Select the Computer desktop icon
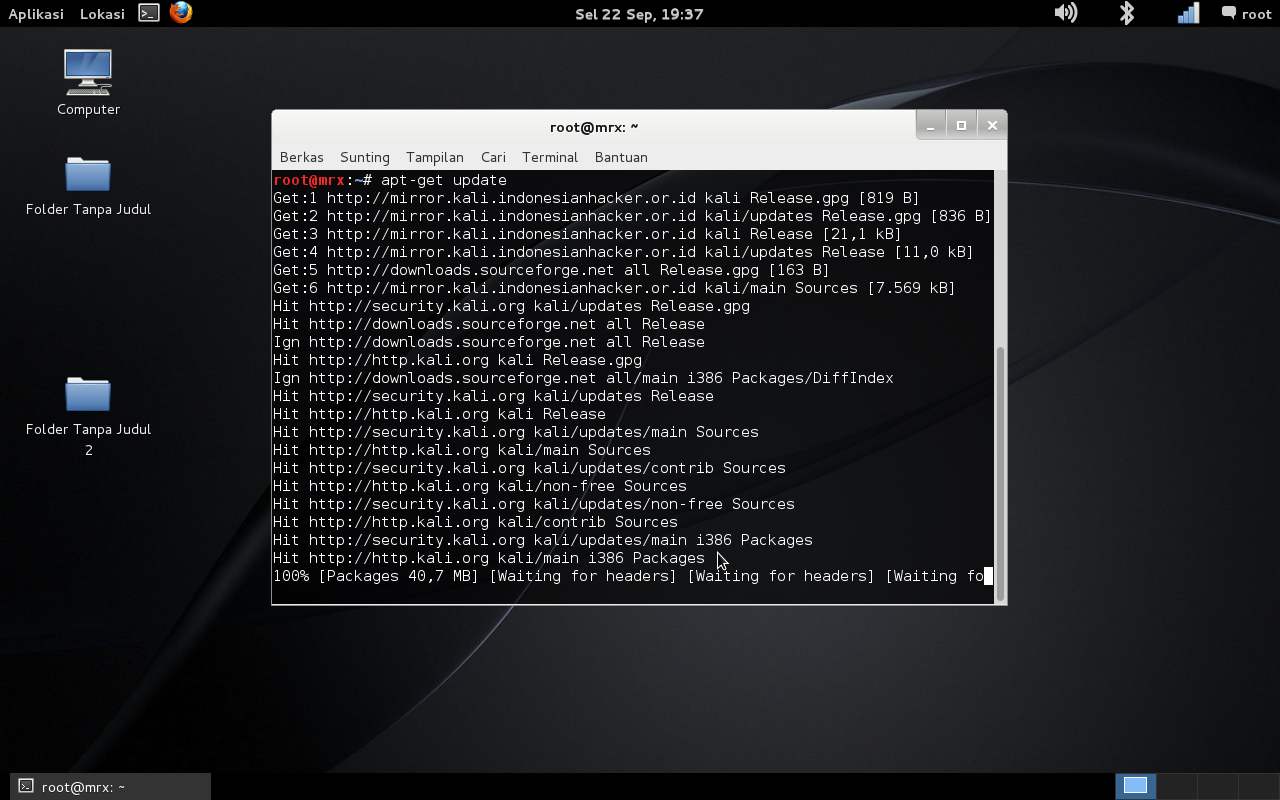This screenshot has height=800, width=1280. coord(88,82)
